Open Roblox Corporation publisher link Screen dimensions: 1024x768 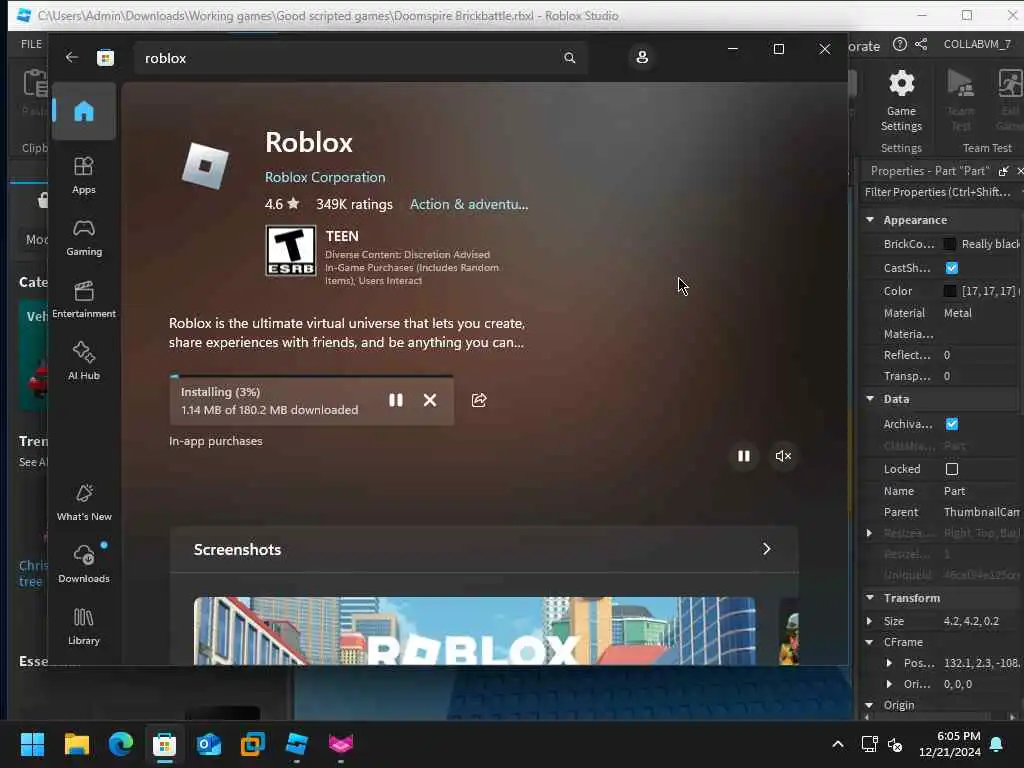[x=325, y=177]
